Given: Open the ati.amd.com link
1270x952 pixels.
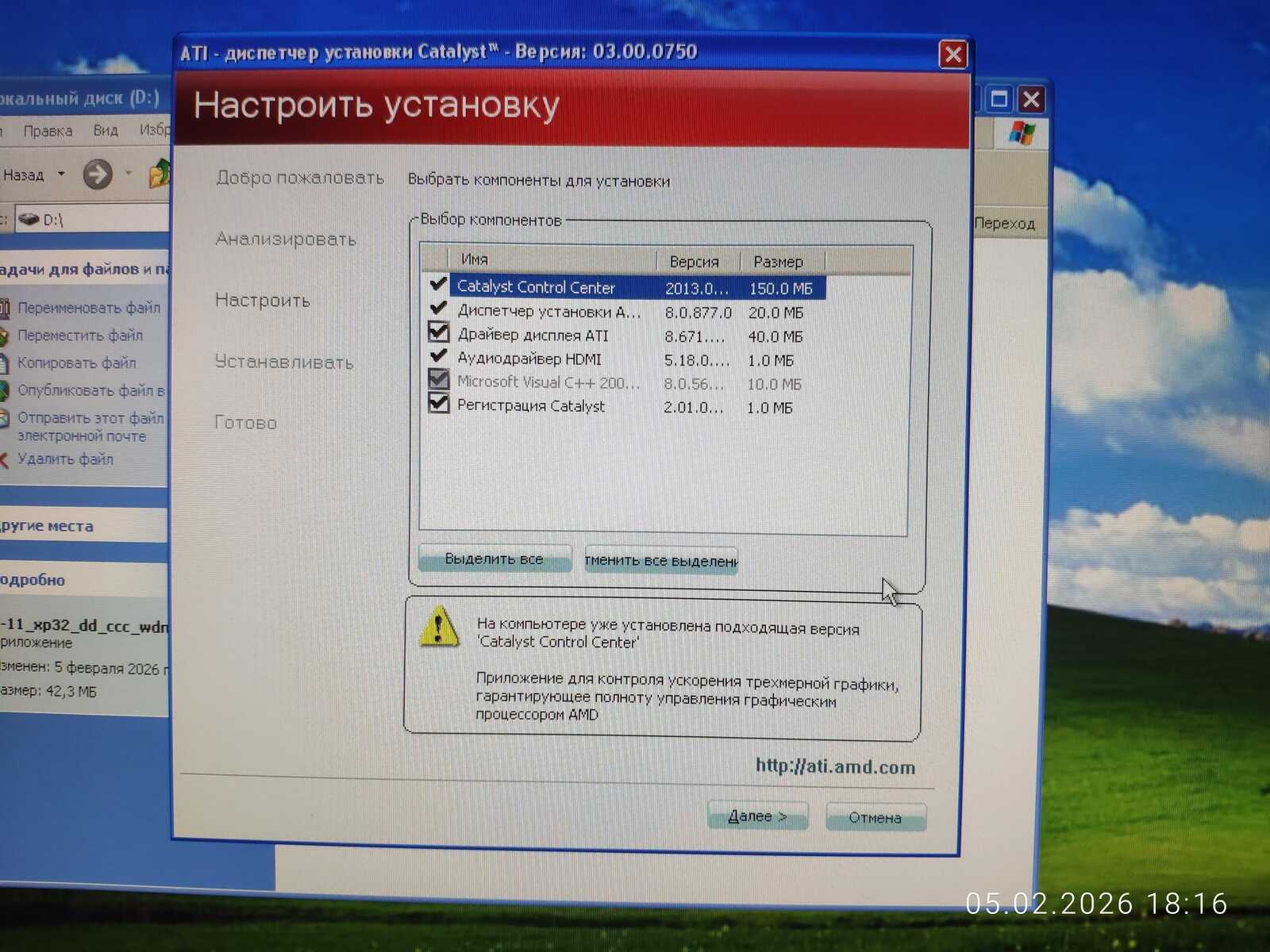Looking at the screenshot, I should [x=835, y=766].
